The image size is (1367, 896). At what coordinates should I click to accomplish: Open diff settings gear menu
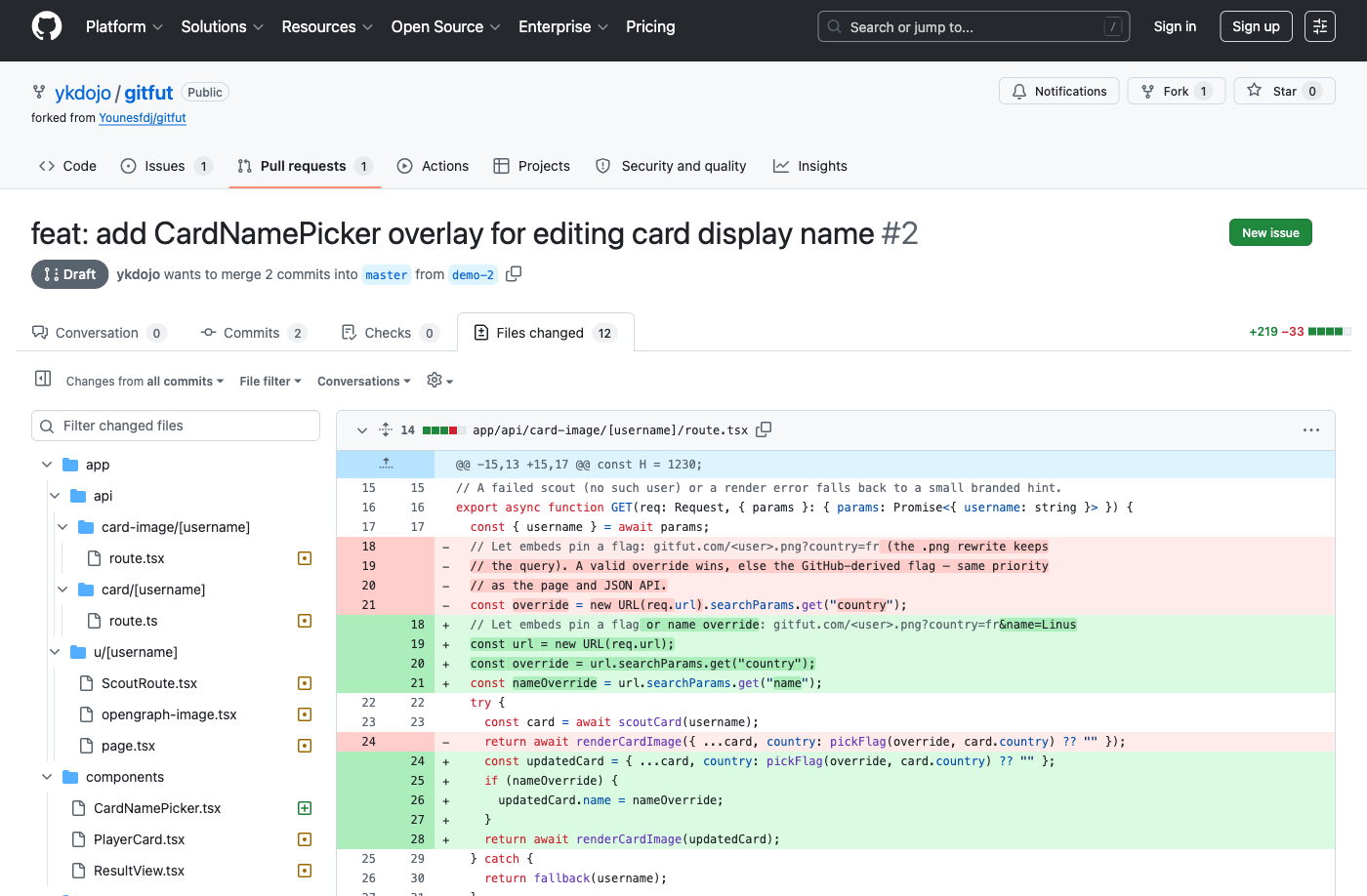[440, 381]
